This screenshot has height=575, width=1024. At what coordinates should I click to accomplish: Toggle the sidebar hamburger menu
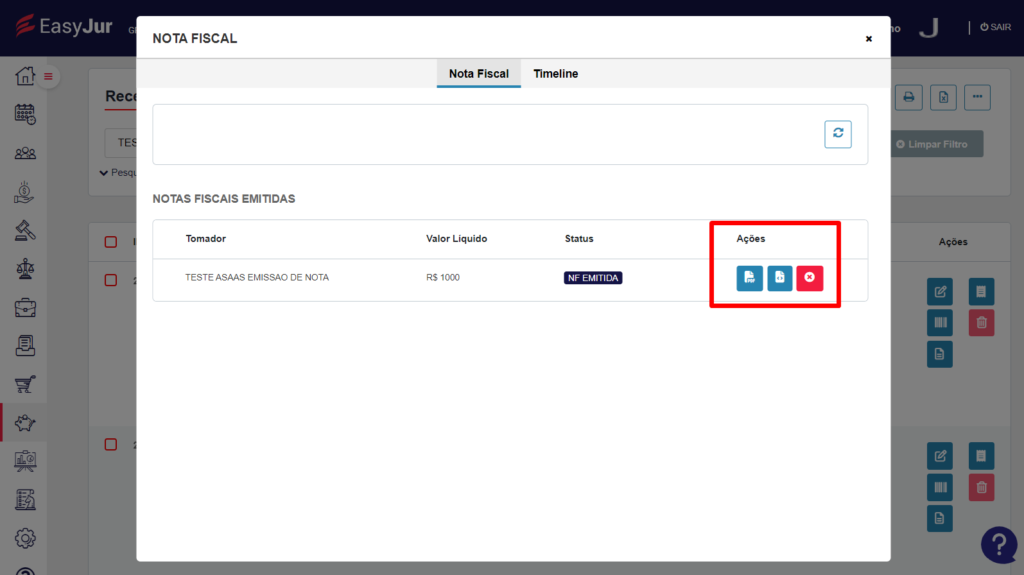[x=48, y=76]
